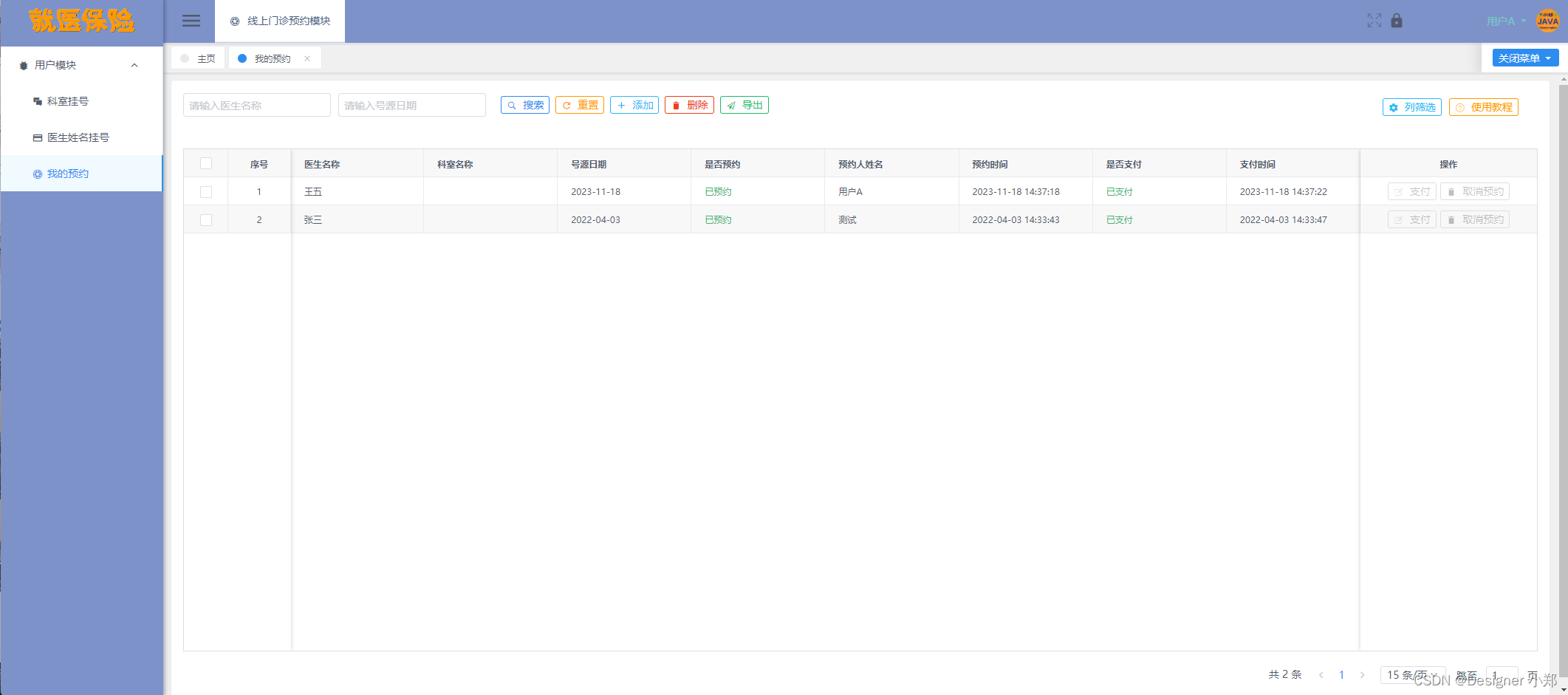Screen dimensions: 1568x695
Task: Click 支付 for the 王五 row
Action: [x=1412, y=191]
